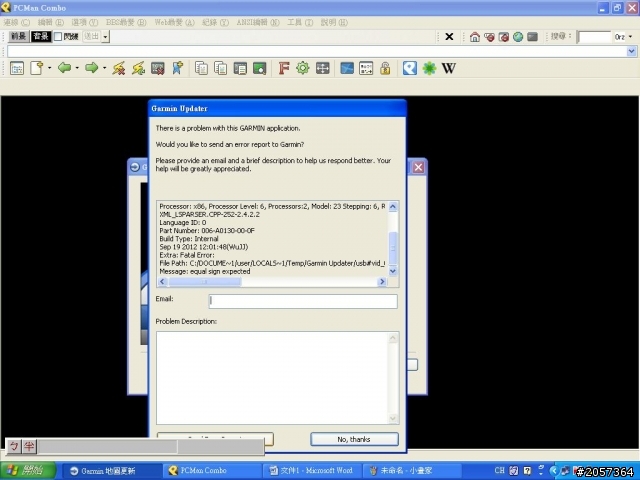This screenshot has height=480, width=640.
Task: Click the green screen capture icon
Action: [x=260, y=68]
